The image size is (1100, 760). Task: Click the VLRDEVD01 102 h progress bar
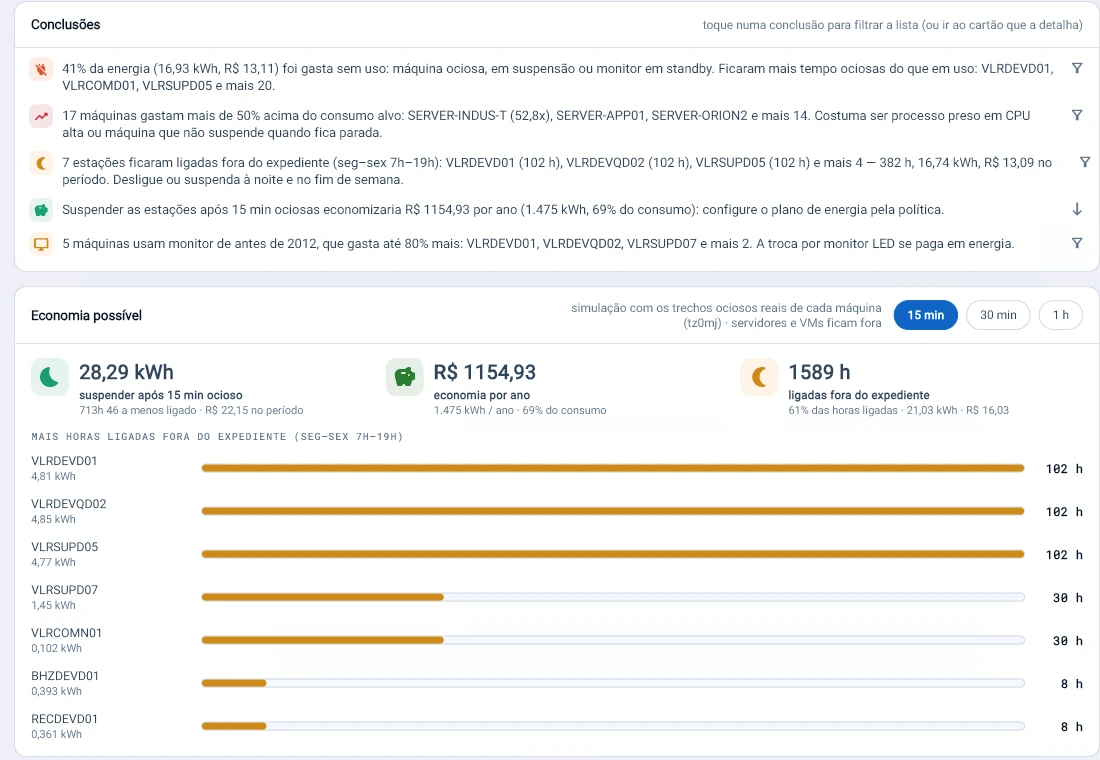612,468
